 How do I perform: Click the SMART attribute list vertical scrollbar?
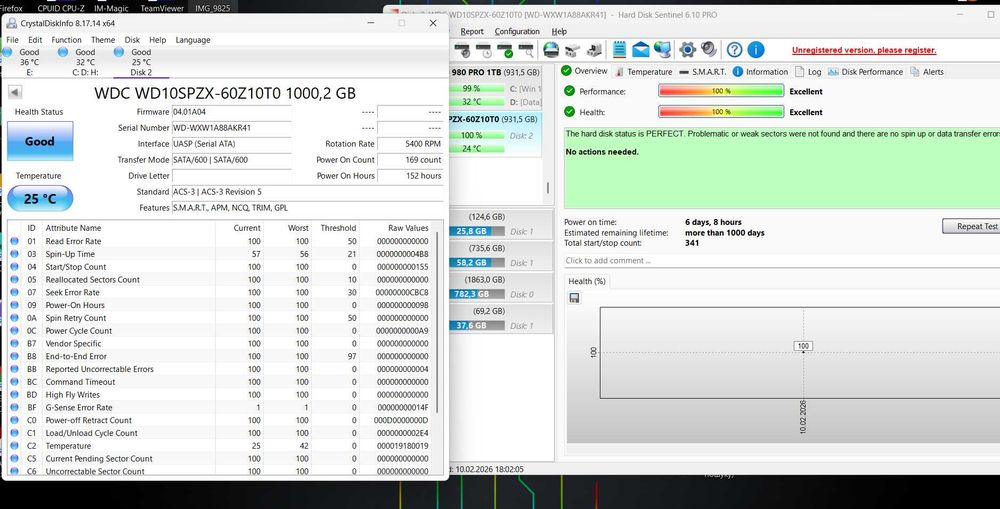438,323
